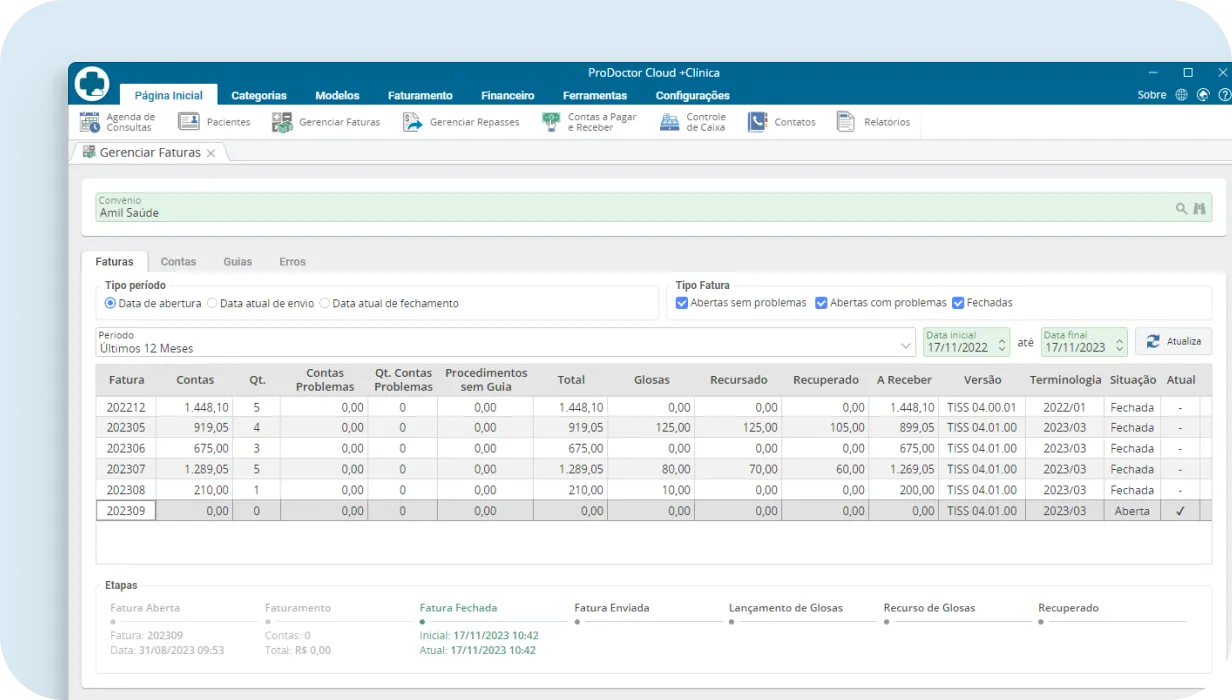Image resolution: width=1232 pixels, height=700 pixels.
Task: Select the Data atual de envio radio button
Action: coord(213,304)
